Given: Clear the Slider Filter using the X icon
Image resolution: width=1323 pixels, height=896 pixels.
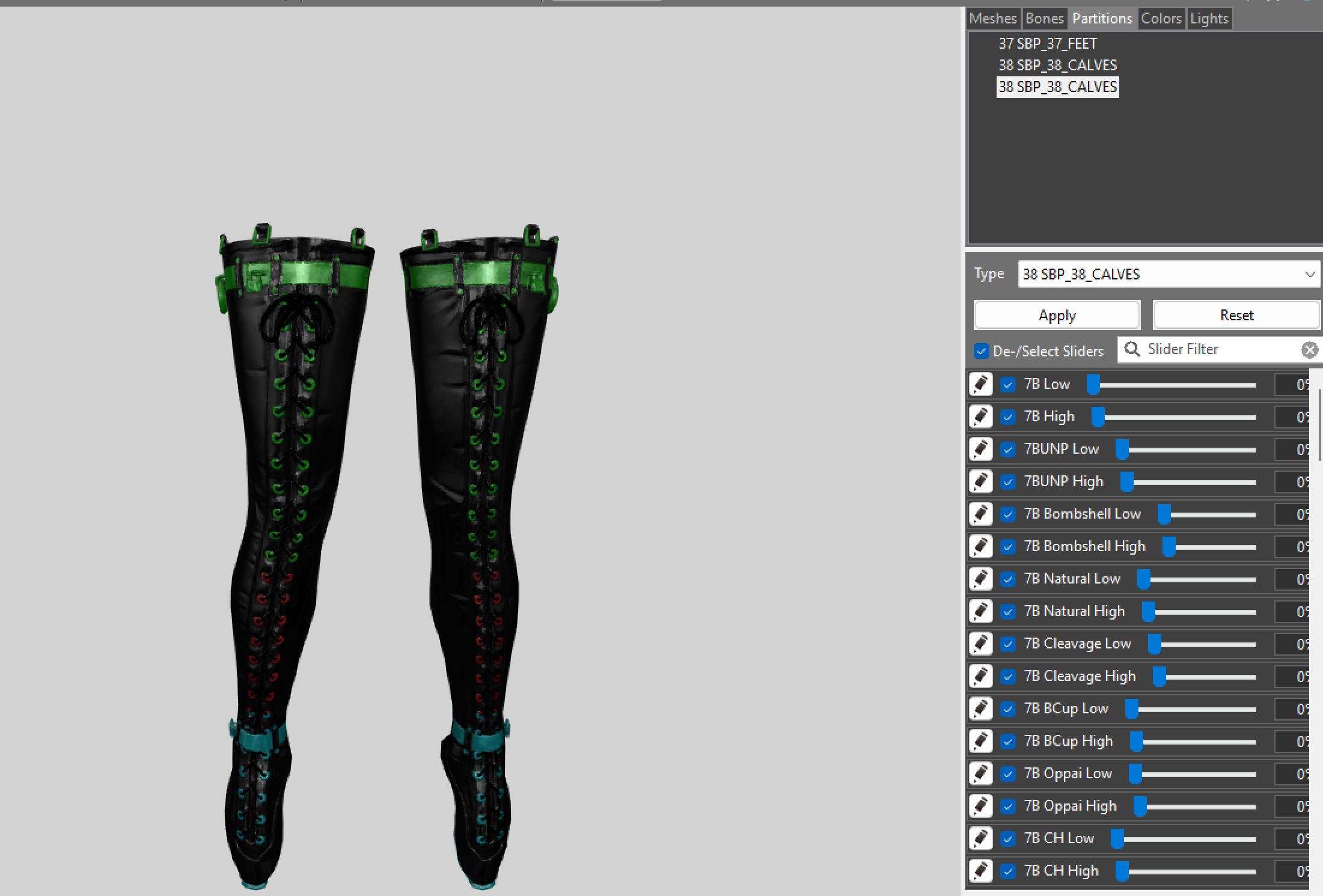Looking at the screenshot, I should coord(1309,349).
